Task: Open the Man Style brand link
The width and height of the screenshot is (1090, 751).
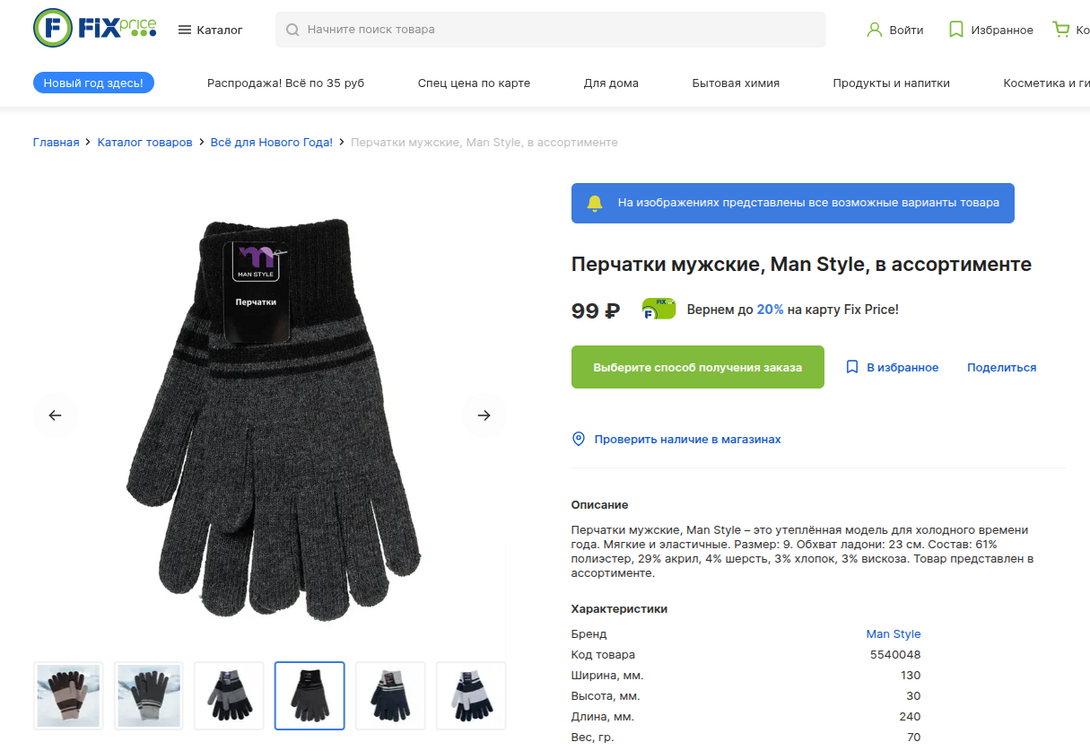Action: (x=893, y=634)
